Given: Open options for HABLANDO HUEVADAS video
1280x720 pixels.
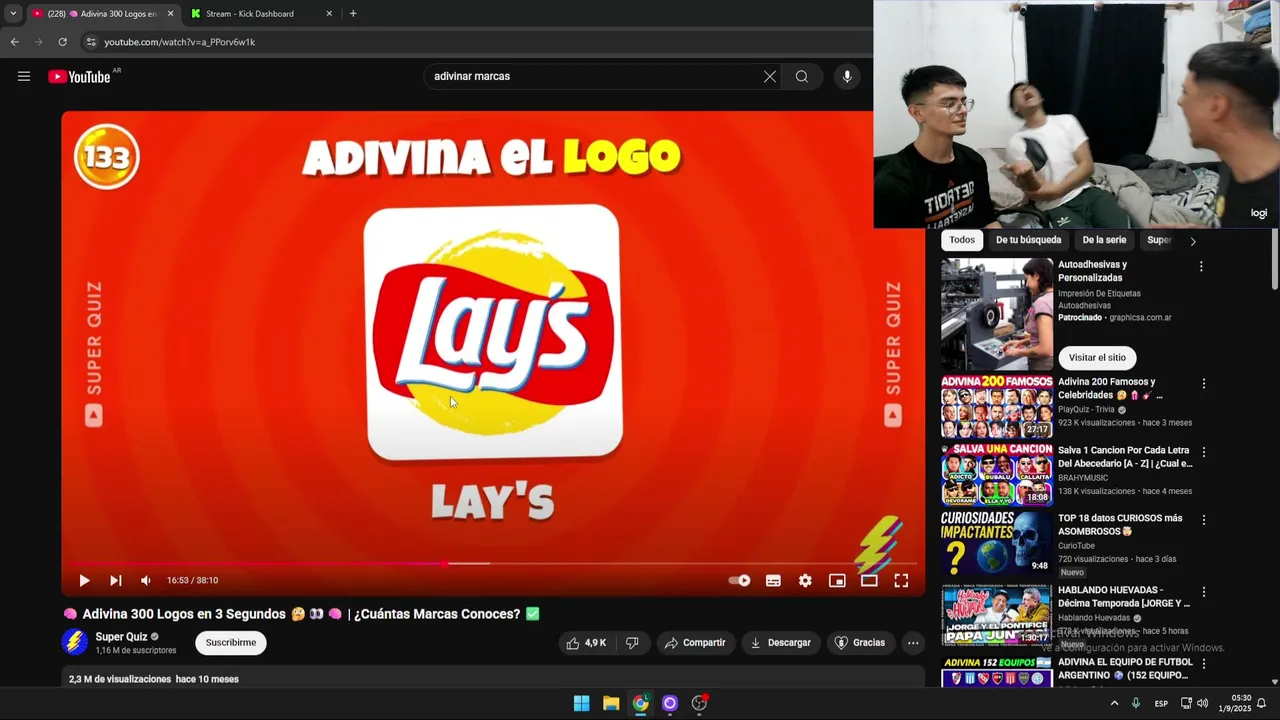Looking at the screenshot, I should coord(1203,592).
